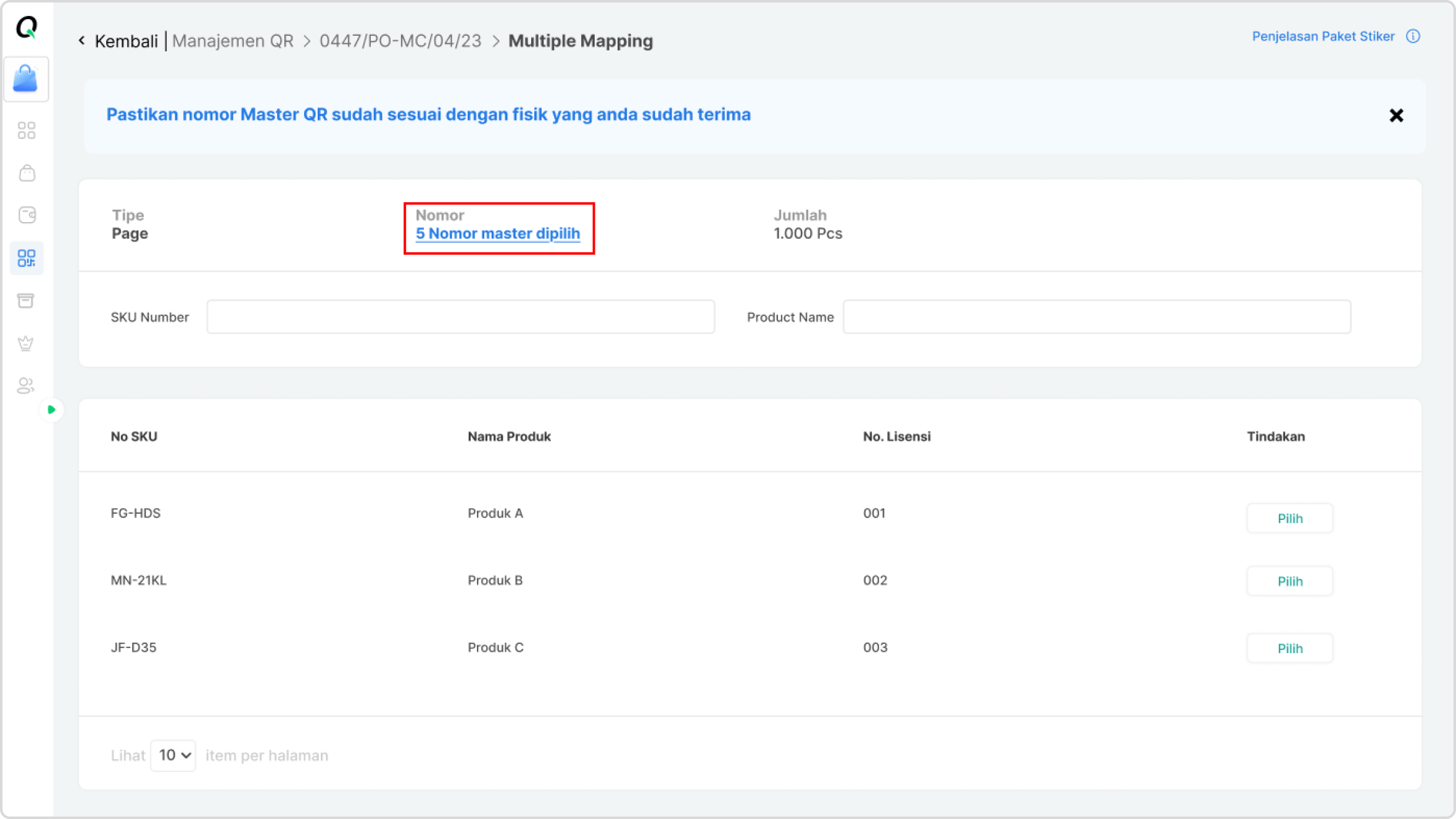
Task: Open the blue shopping bag store icon
Action: [x=26, y=79]
